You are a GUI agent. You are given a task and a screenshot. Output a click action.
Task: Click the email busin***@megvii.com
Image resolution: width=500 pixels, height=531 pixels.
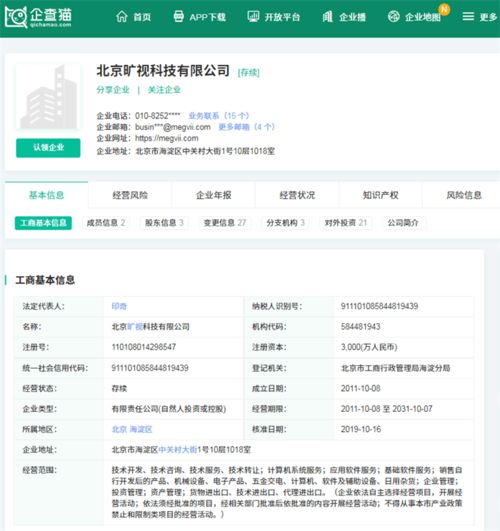(173, 127)
